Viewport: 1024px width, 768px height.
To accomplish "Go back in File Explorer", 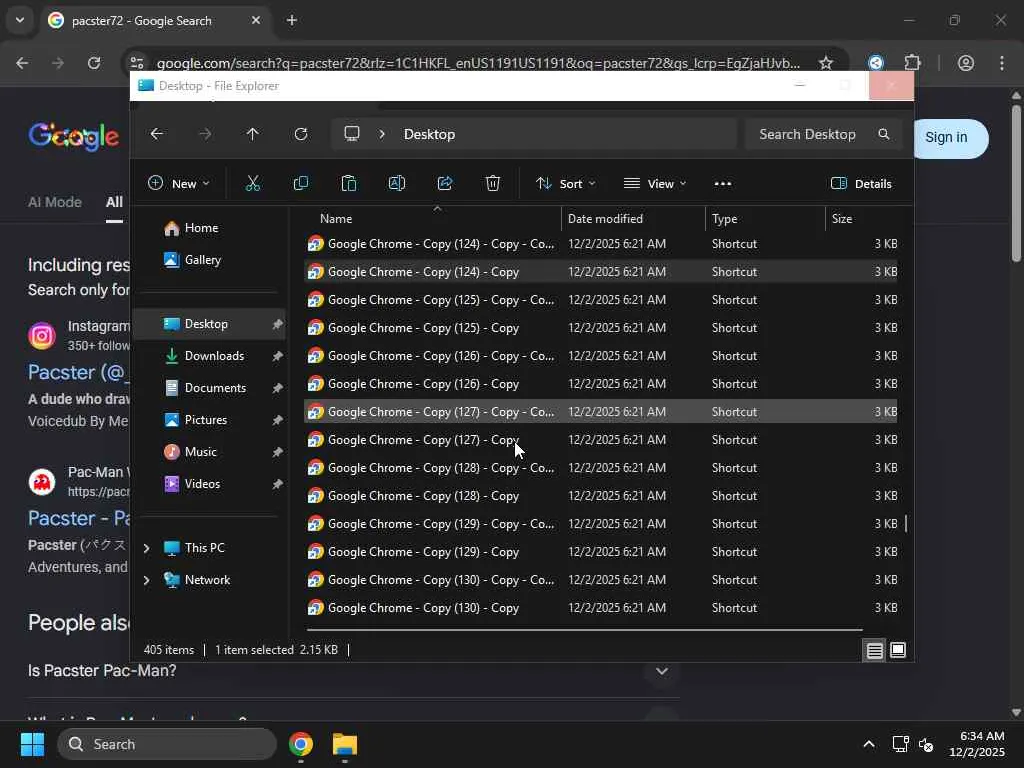I will click(157, 134).
